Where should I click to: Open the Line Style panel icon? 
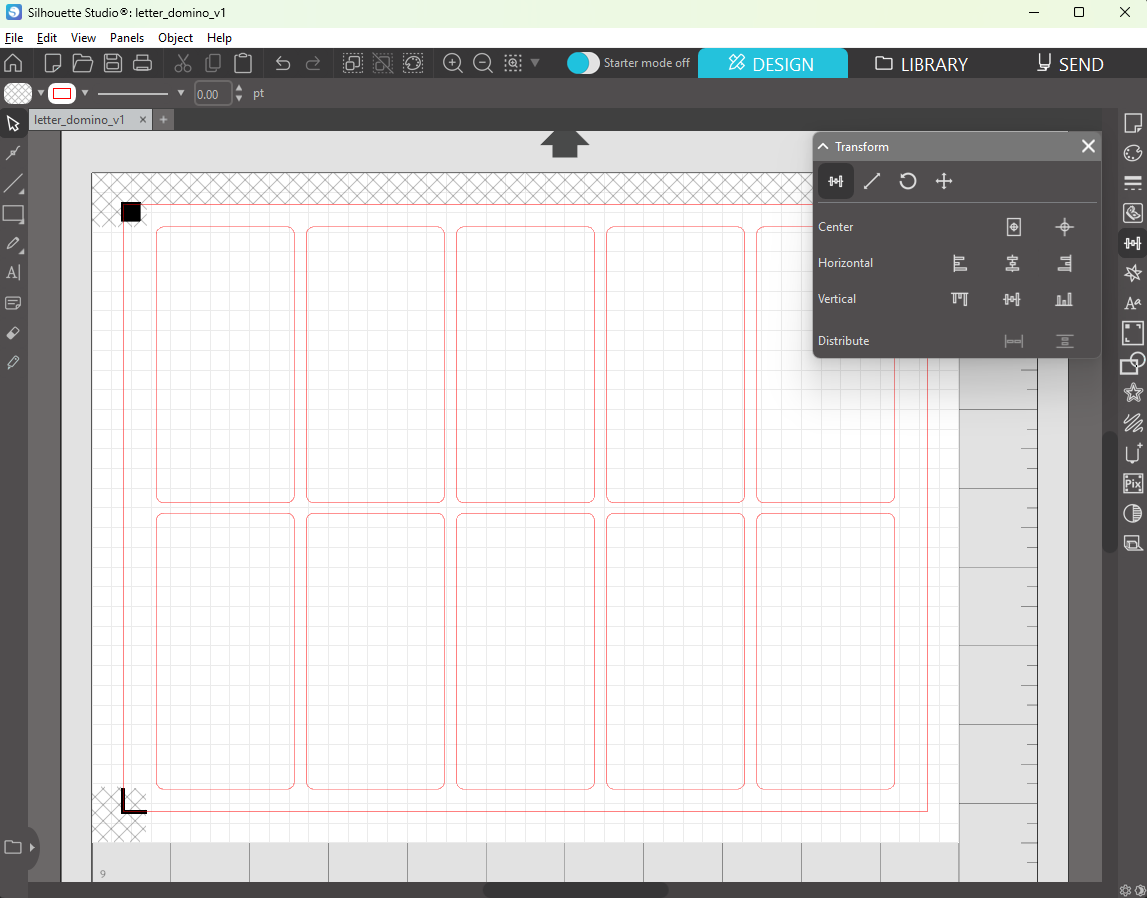pos(1132,183)
